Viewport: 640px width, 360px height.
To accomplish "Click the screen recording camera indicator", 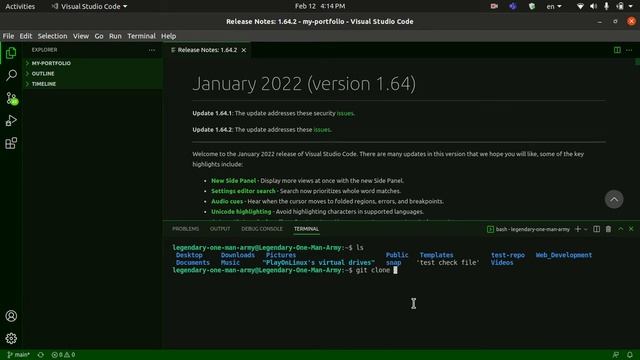I will click(494, 6).
